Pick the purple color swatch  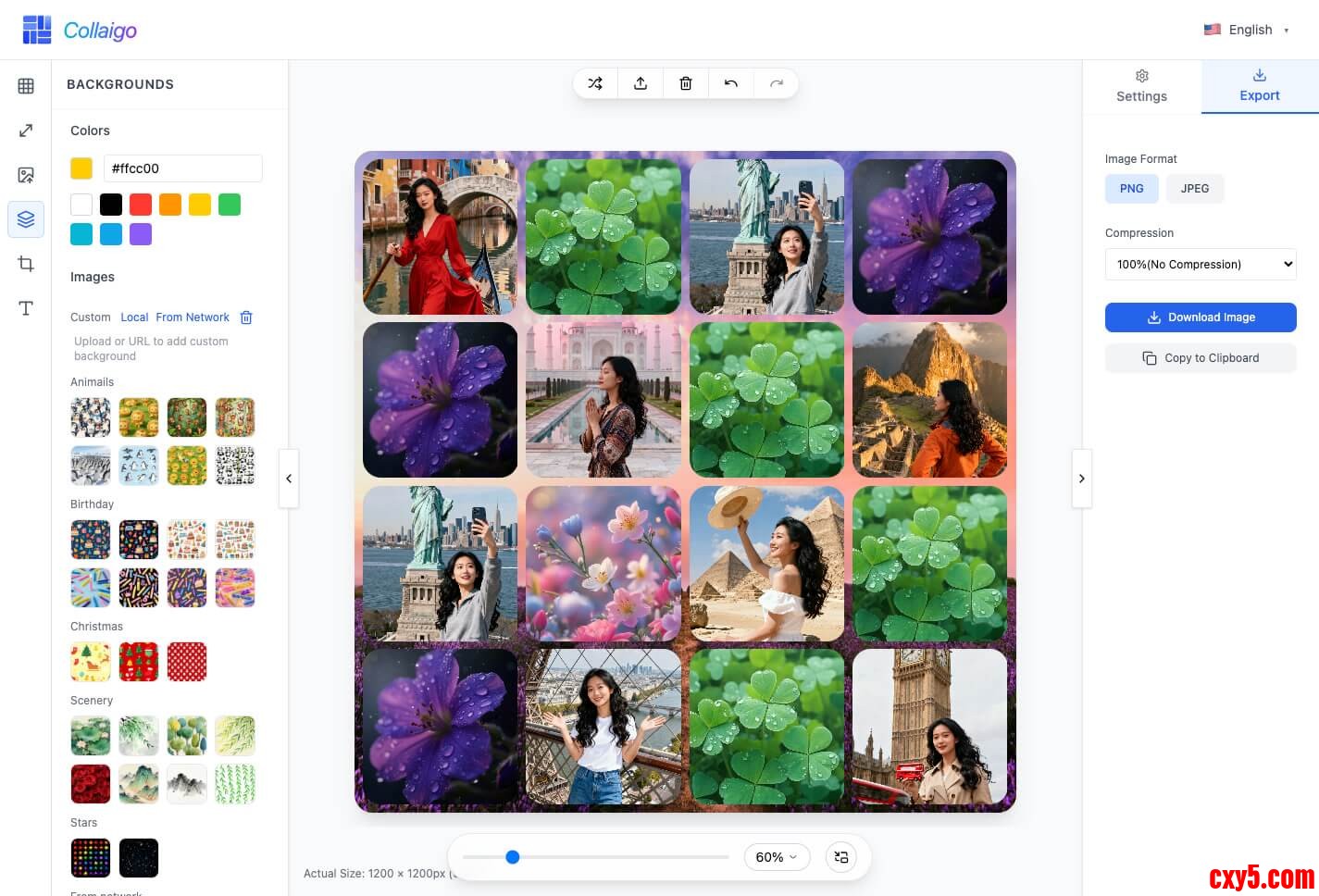click(x=141, y=234)
